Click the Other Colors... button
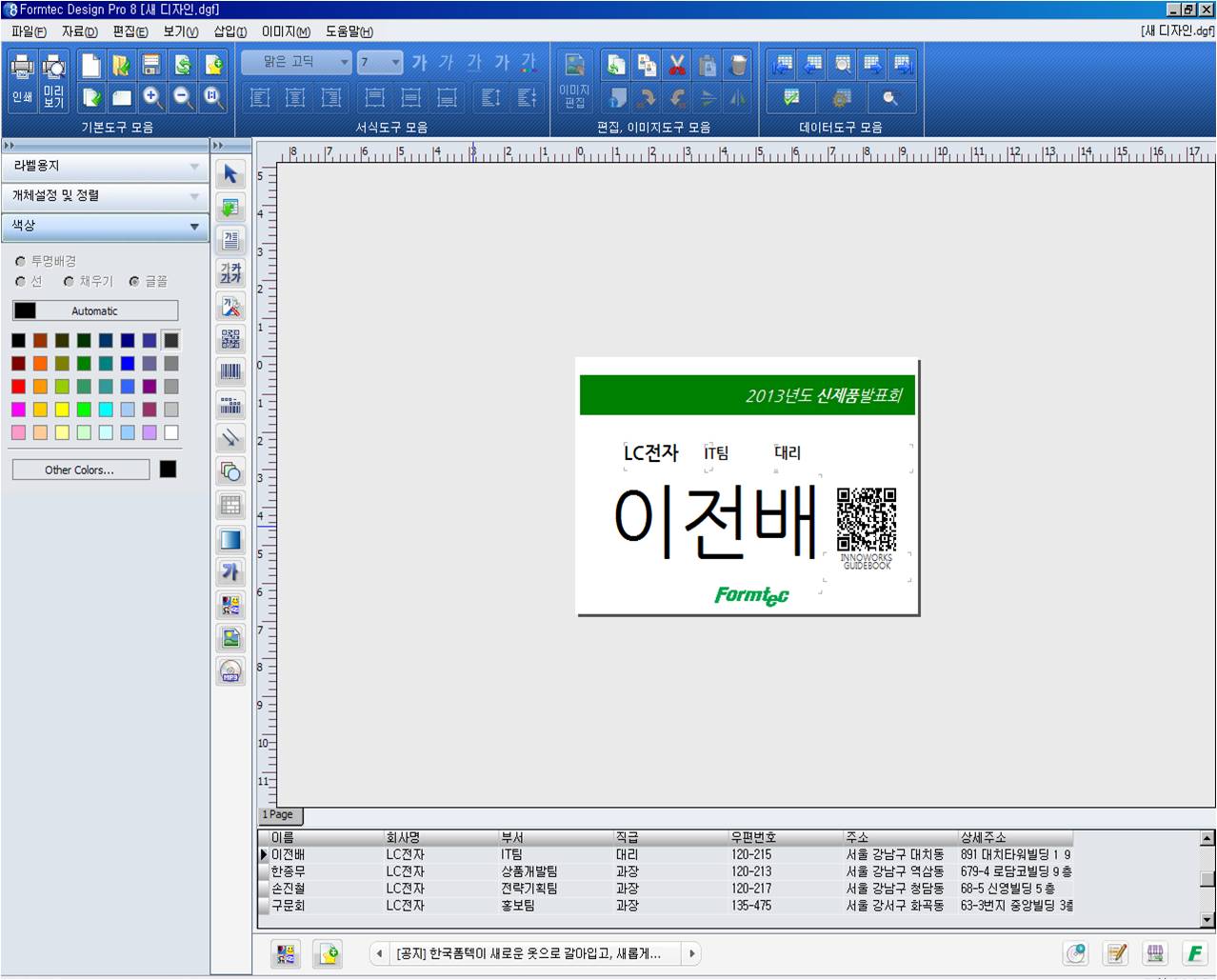 coord(80,470)
